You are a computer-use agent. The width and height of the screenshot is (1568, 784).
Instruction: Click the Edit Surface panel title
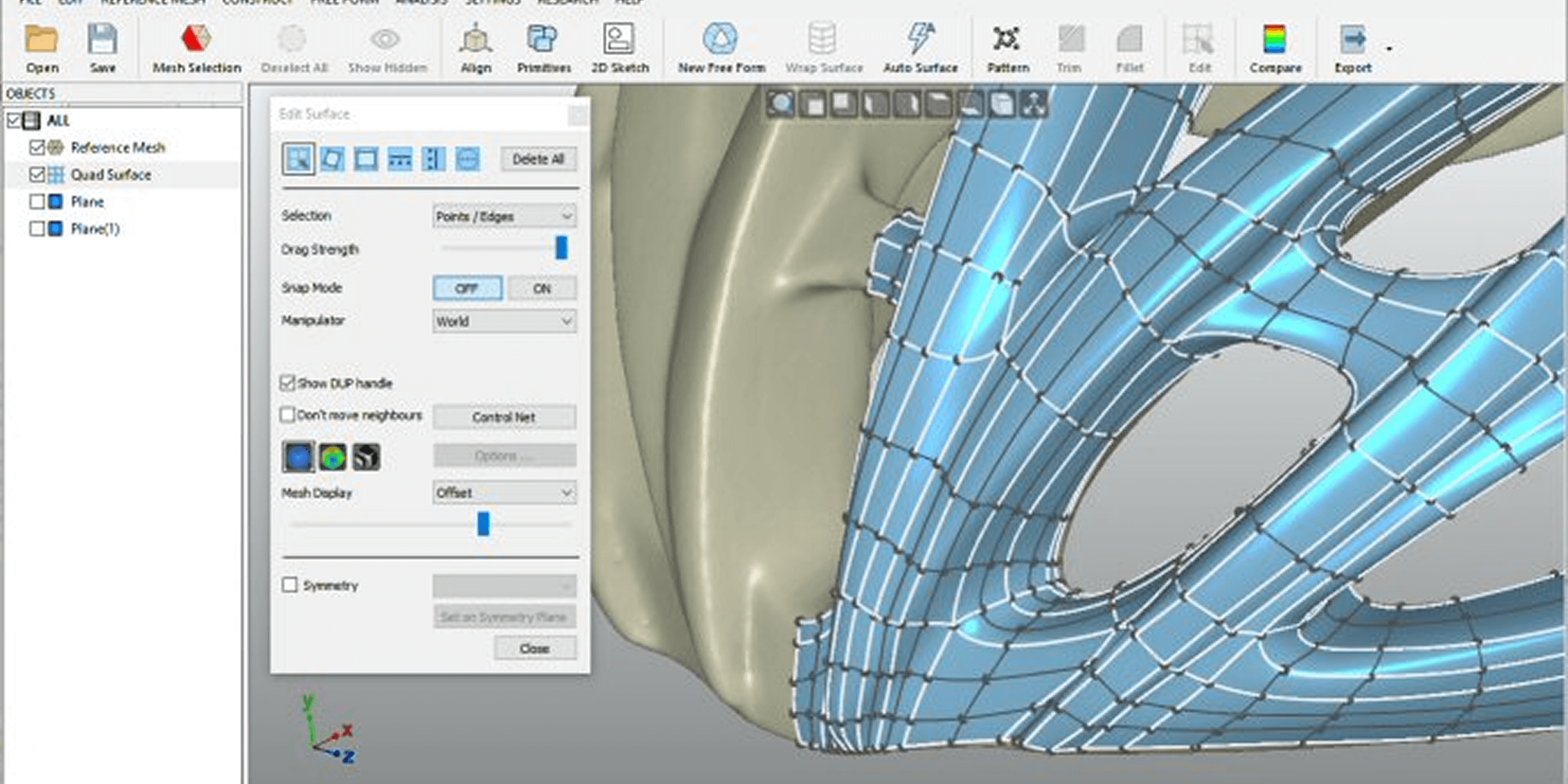click(x=314, y=114)
